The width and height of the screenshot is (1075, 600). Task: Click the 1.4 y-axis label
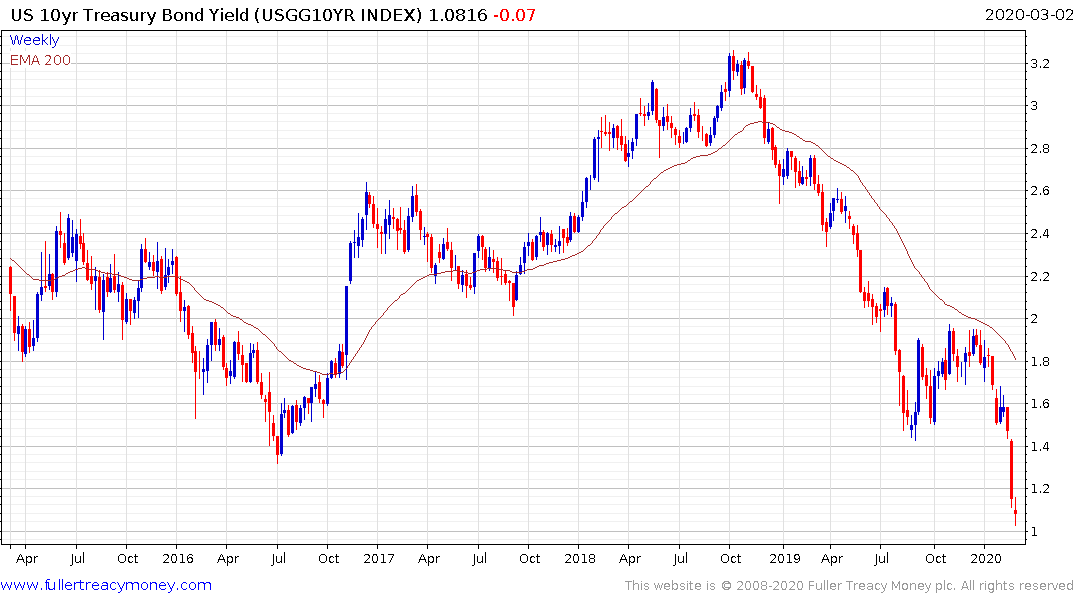point(1040,446)
